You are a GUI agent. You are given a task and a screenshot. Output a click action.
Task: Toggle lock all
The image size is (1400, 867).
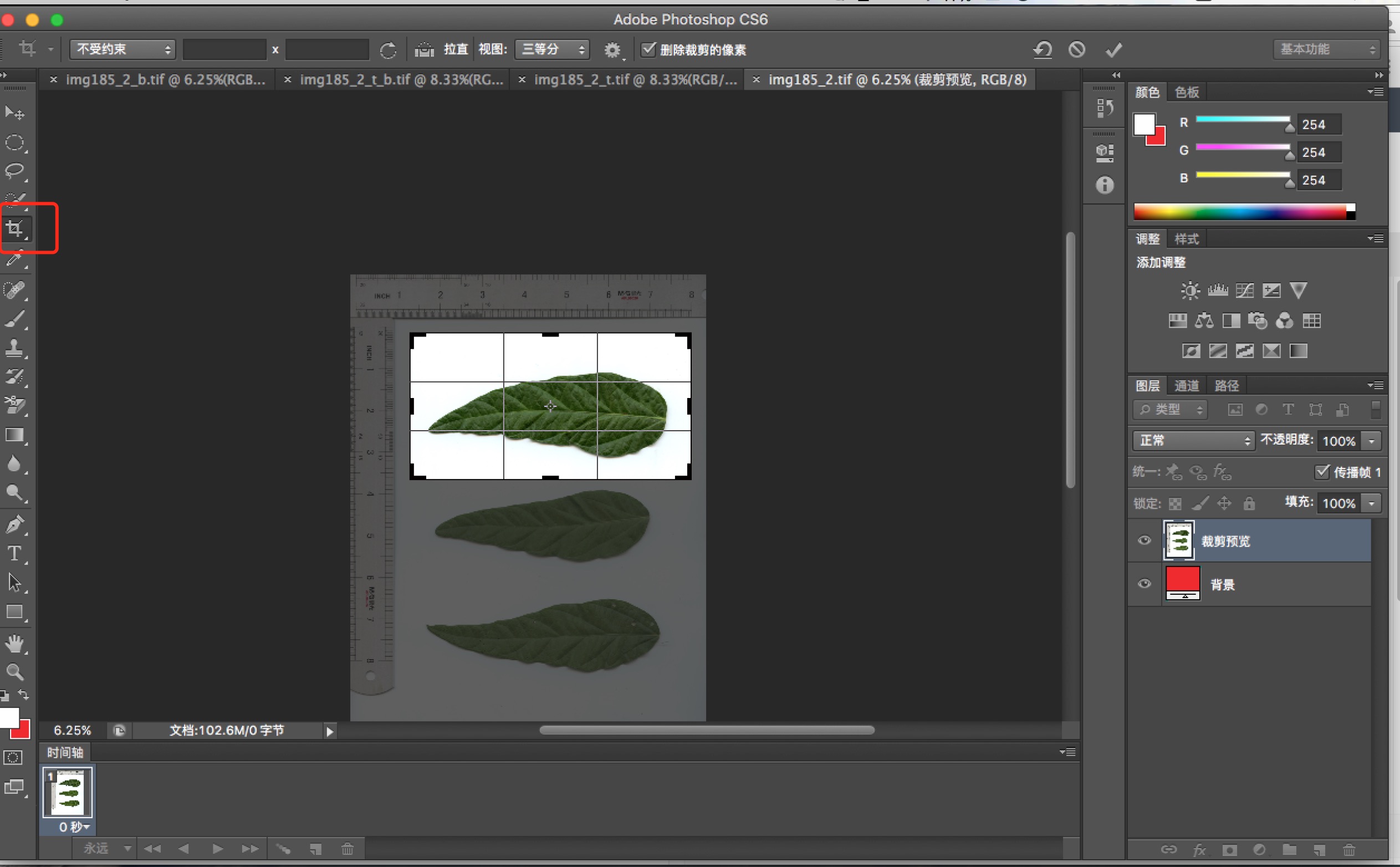click(x=1249, y=503)
